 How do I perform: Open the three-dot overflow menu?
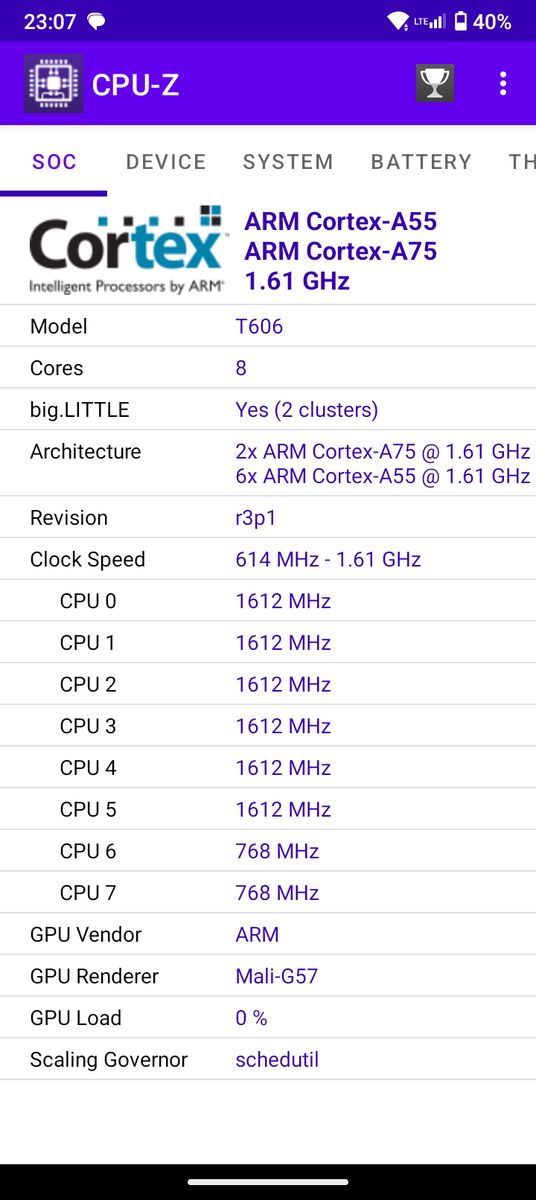[x=503, y=84]
